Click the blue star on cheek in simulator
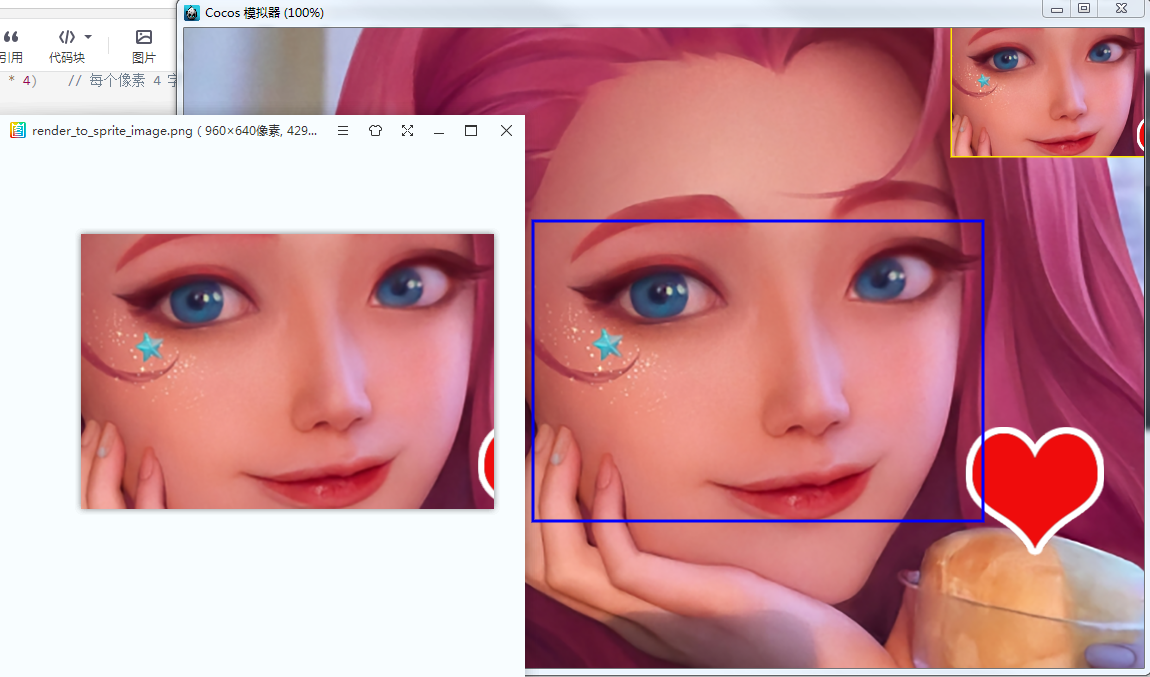 (607, 344)
